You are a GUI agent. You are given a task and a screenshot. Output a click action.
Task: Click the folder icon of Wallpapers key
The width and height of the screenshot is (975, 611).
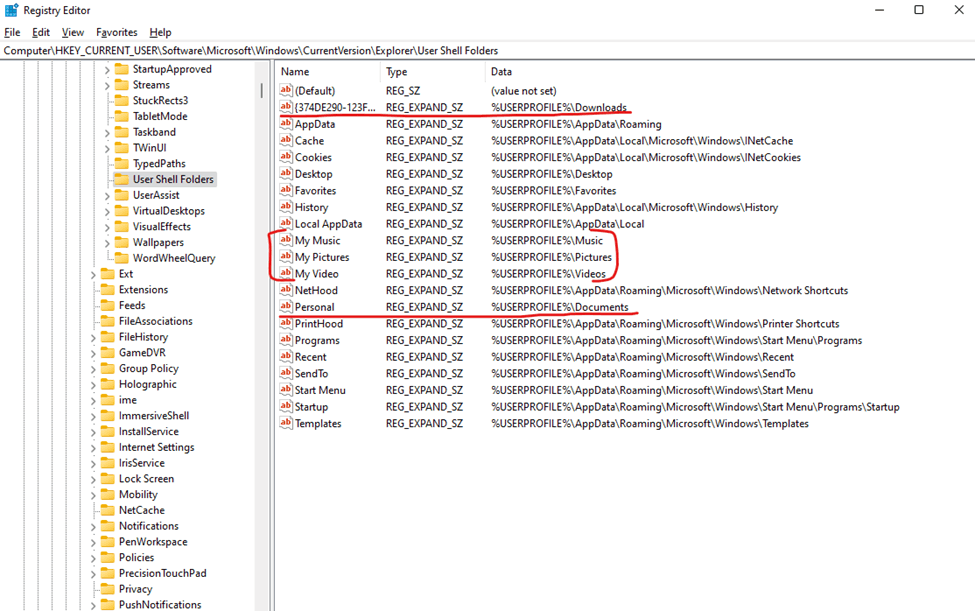coord(122,242)
